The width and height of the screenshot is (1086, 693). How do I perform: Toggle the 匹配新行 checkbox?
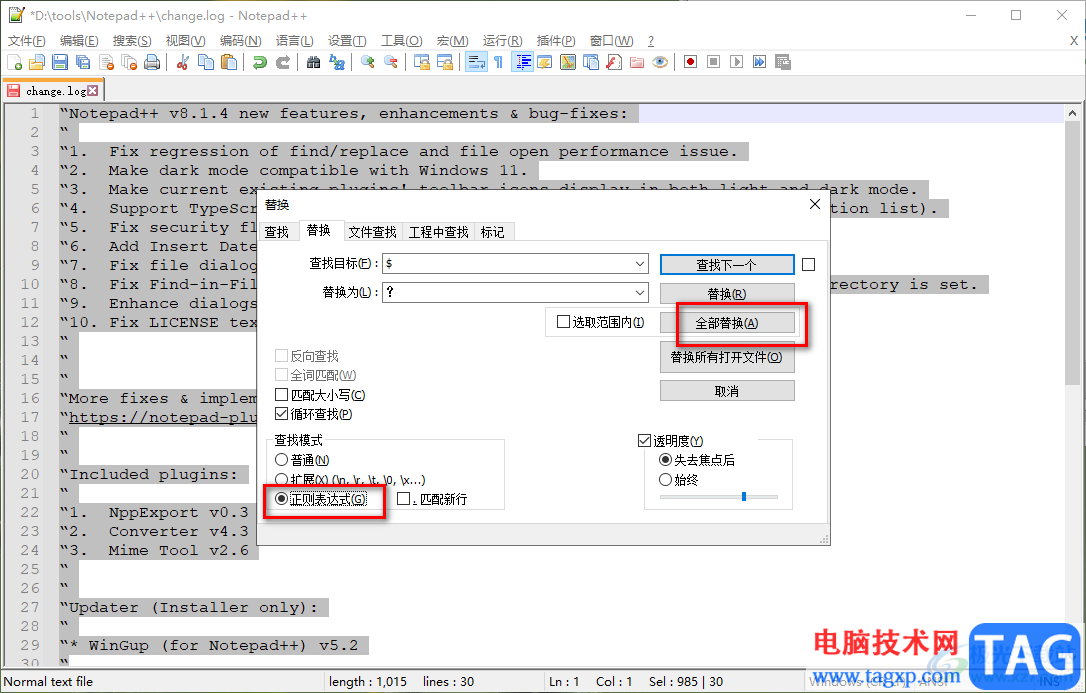403,498
